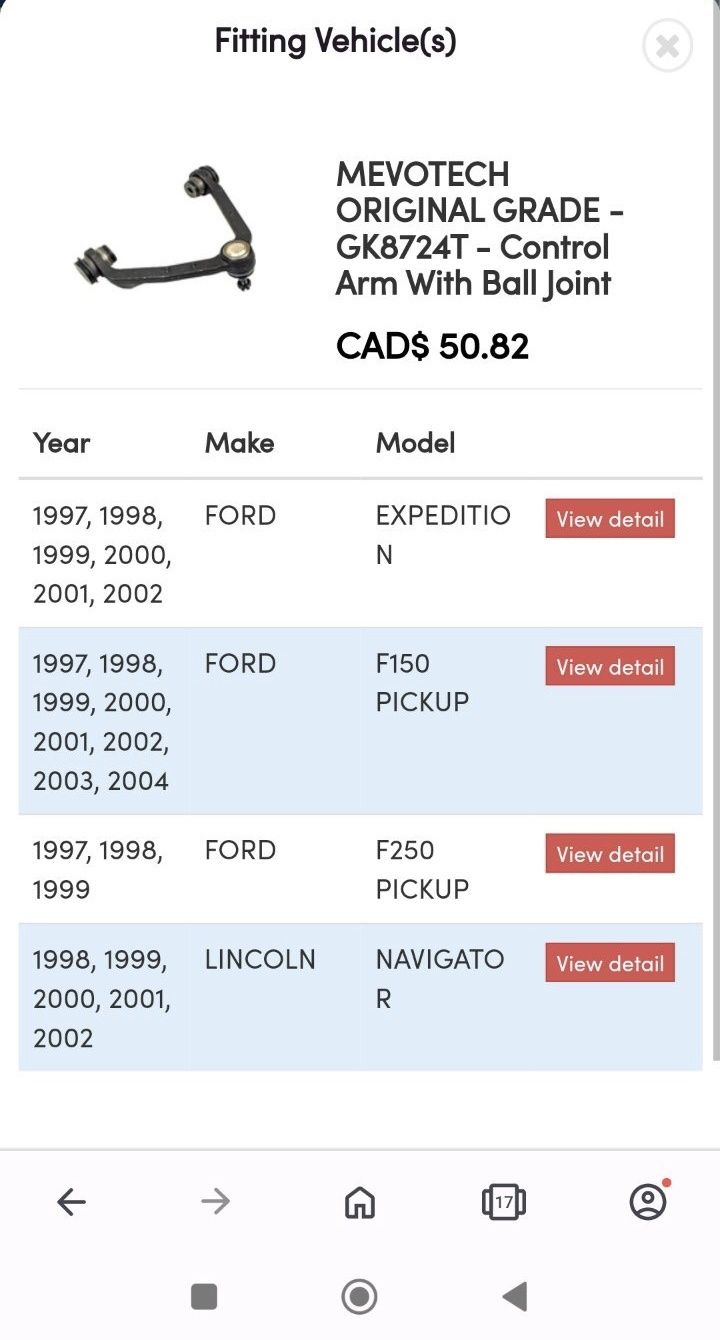
Task: View detail for Ford F250 Pickup
Action: tap(610, 854)
